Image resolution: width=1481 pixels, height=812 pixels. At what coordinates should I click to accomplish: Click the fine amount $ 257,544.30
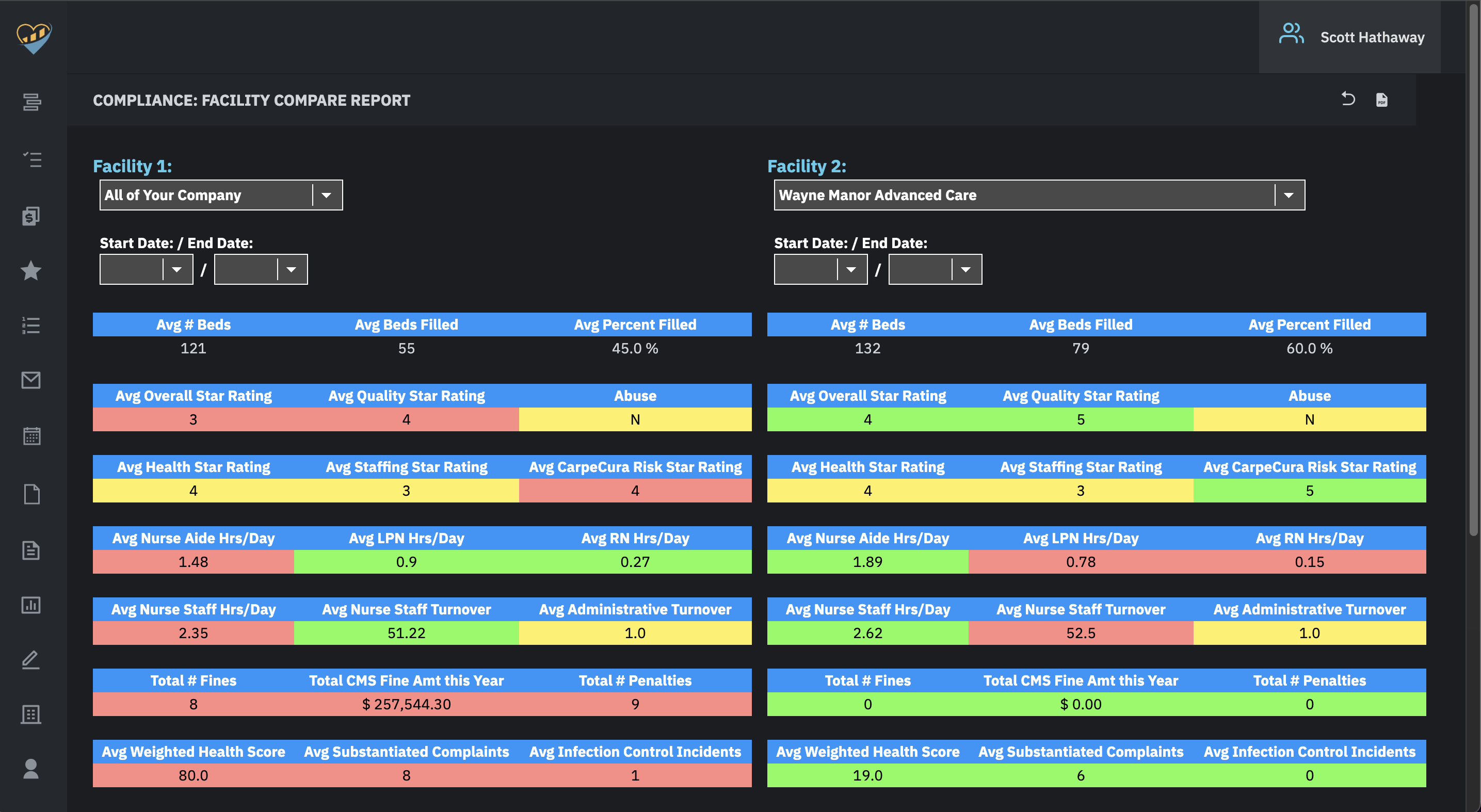[407, 704]
